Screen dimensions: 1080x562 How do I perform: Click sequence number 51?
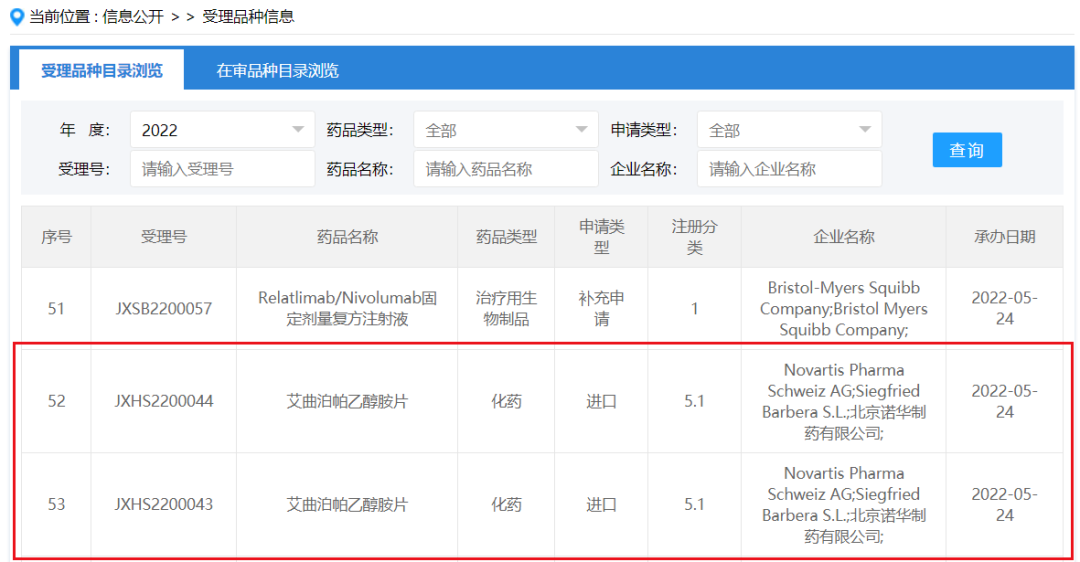[56, 309]
